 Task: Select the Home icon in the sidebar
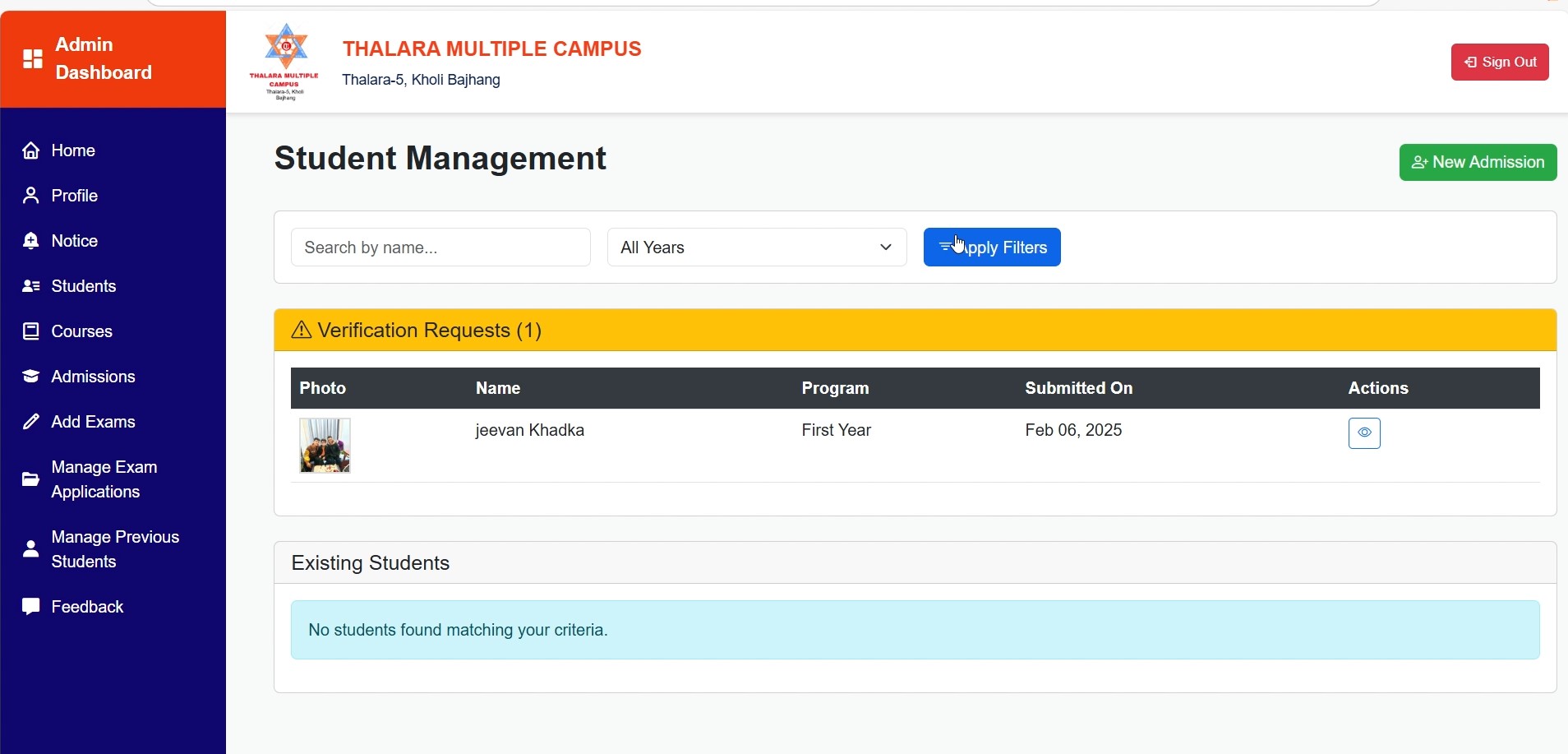coord(30,150)
